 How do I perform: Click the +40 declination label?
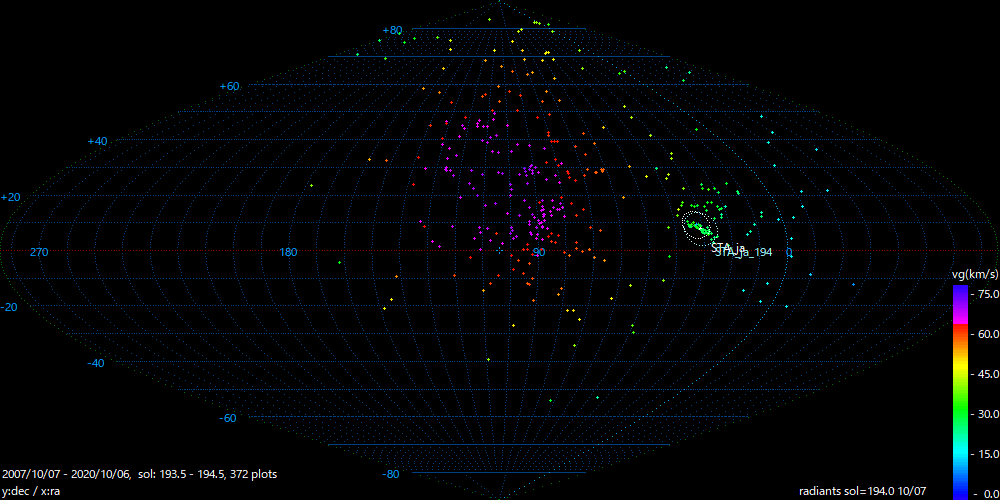[x=97, y=142]
